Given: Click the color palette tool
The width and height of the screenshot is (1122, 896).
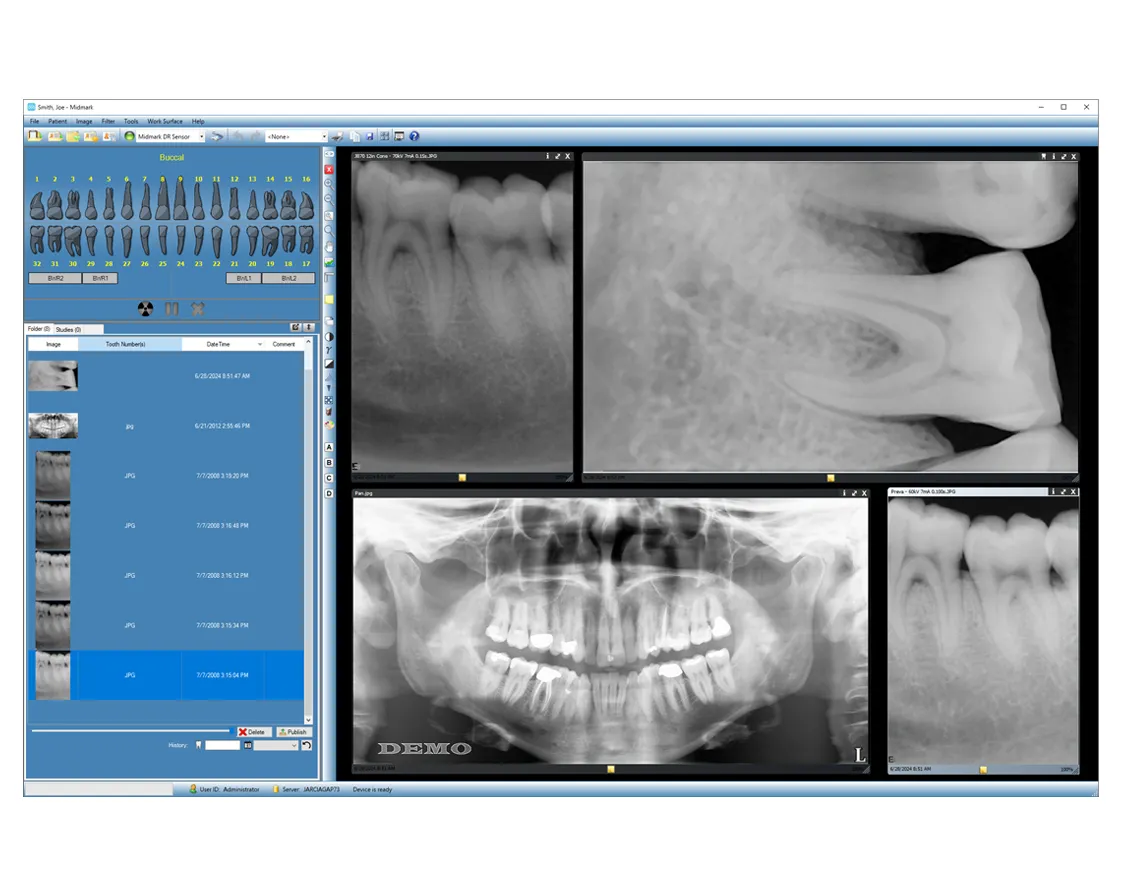Looking at the screenshot, I should tap(329, 425).
